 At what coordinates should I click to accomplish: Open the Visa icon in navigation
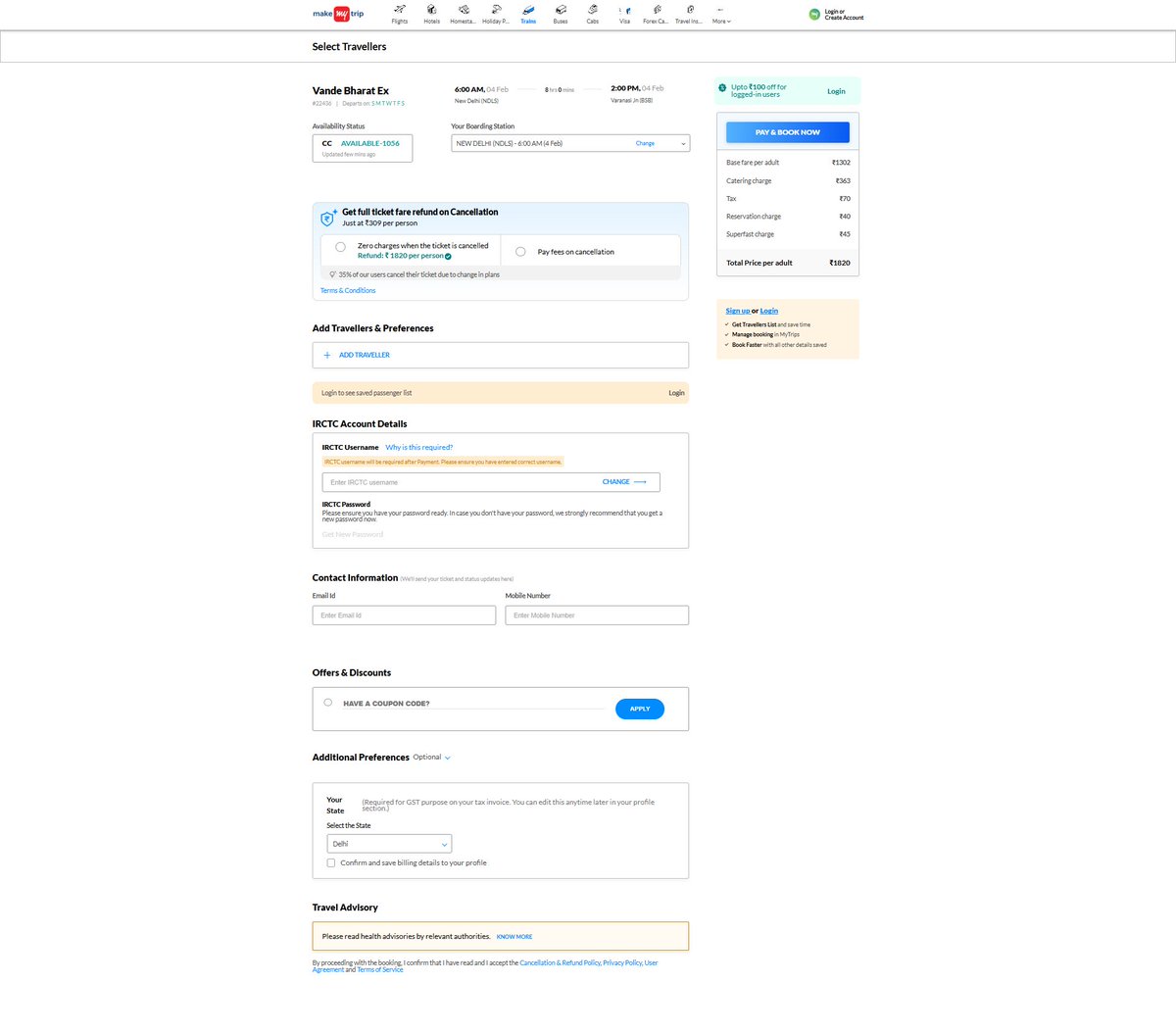[625, 10]
